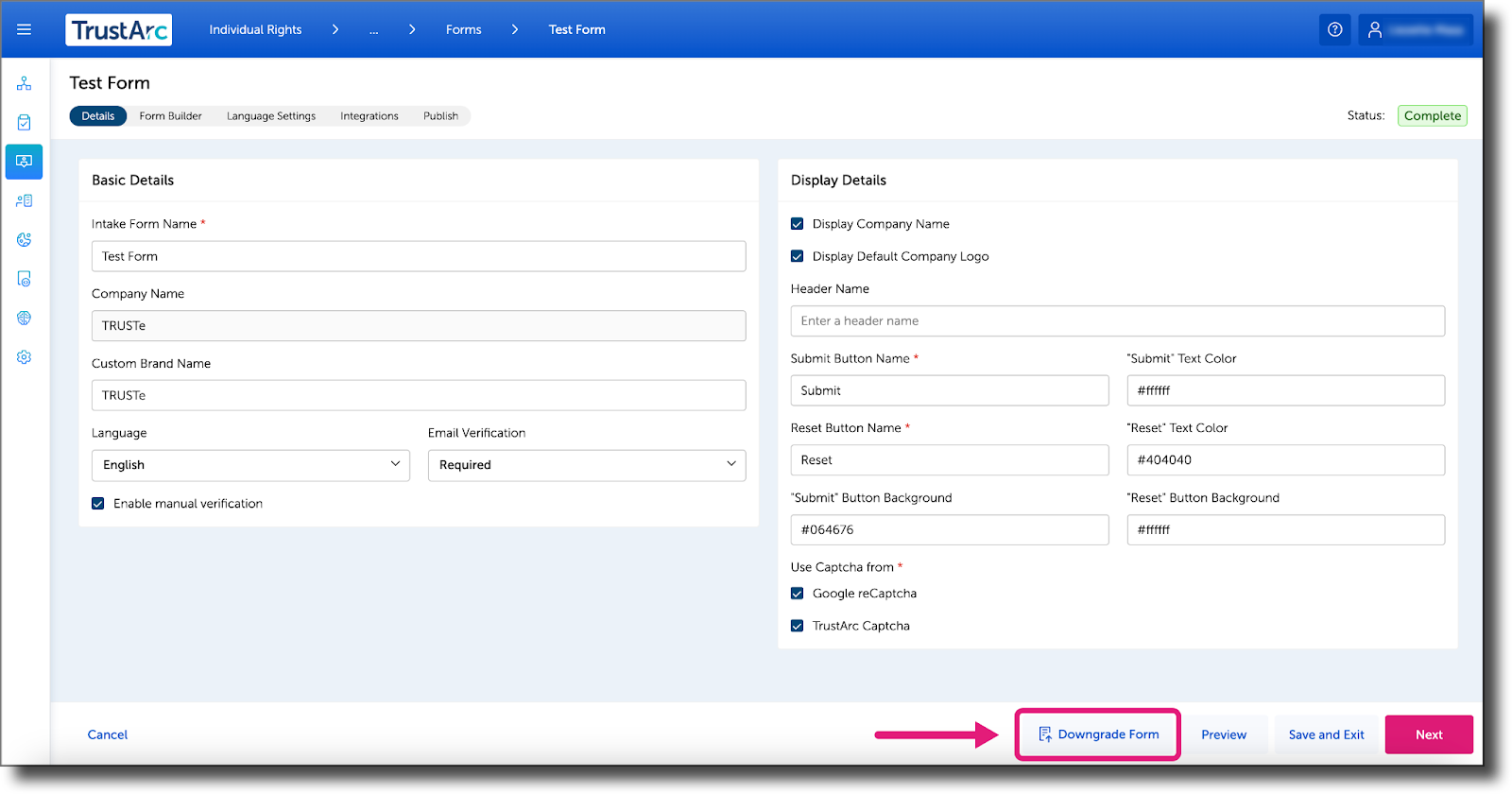The image size is (1512, 794).
Task: Click the Intake Form Name field
Action: click(419, 256)
